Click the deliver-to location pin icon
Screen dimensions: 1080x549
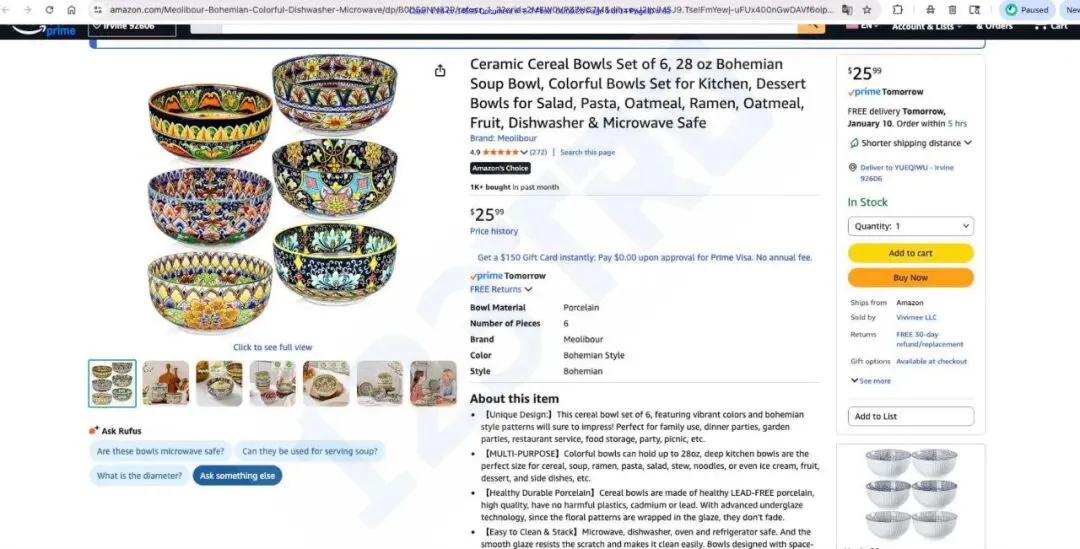pyautogui.click(x=853, y=167)
